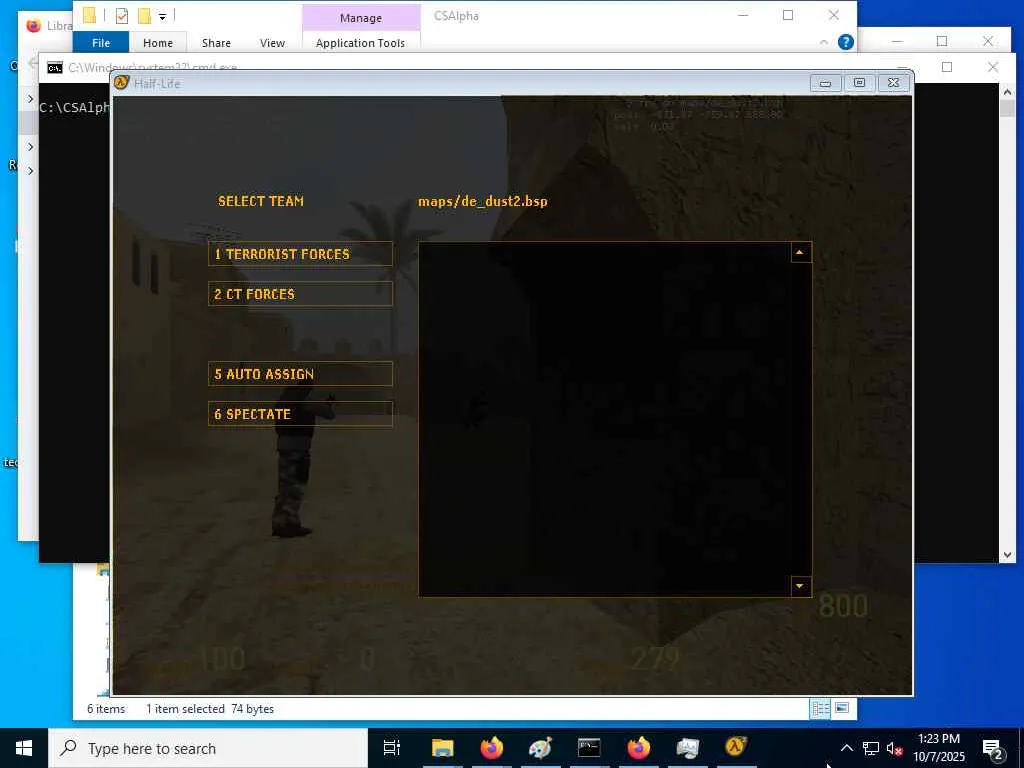Viewport: 1024px width, 768px height.
Task: Click the Half-Life lambda title bar icon
Action: 121,82
